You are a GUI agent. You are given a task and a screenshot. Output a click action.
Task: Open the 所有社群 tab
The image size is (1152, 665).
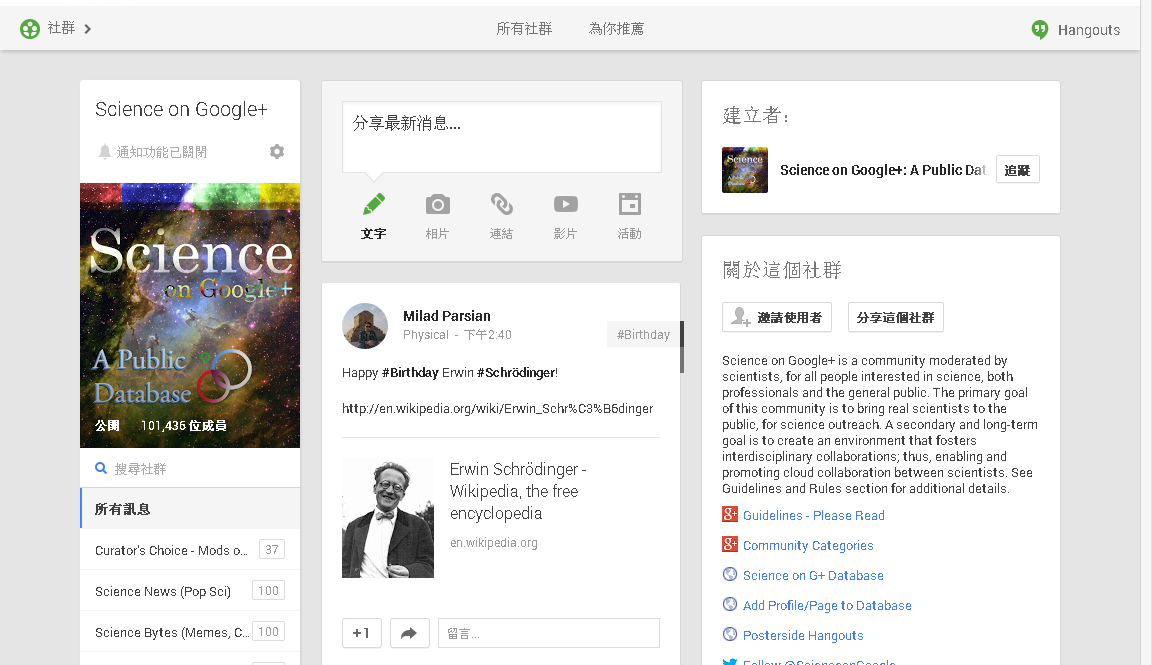tap(524, 29)
